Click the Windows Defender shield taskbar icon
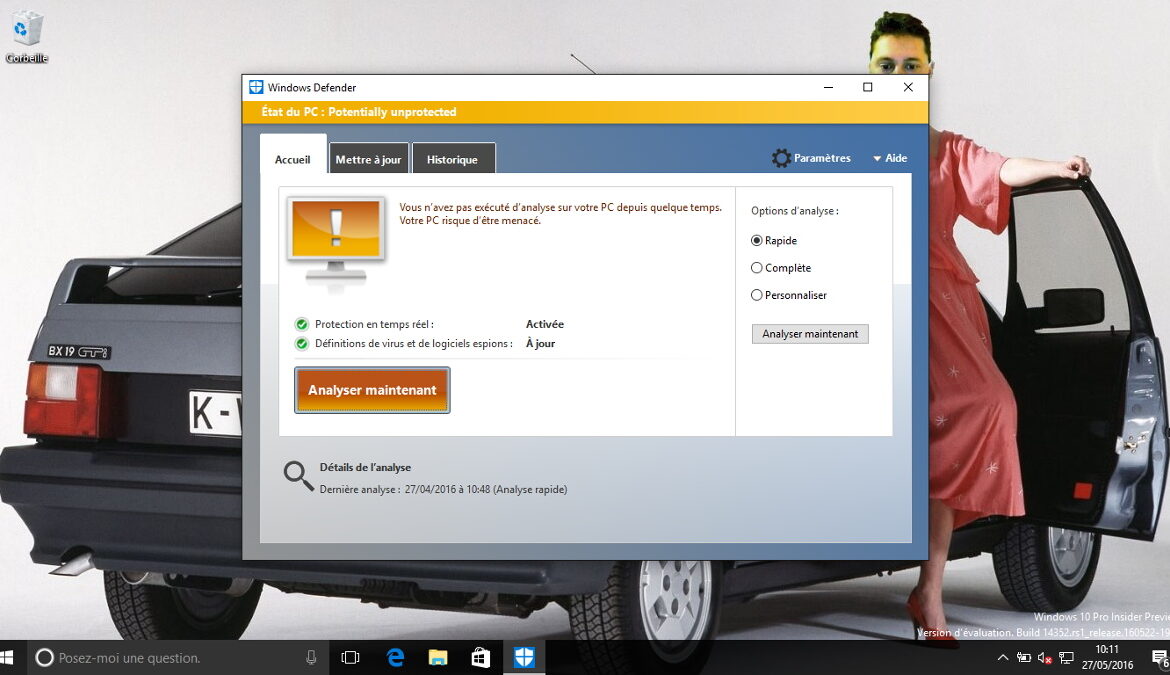This screenshot has height=675, width=1170. pyautogui.click(x=522, y=658)
